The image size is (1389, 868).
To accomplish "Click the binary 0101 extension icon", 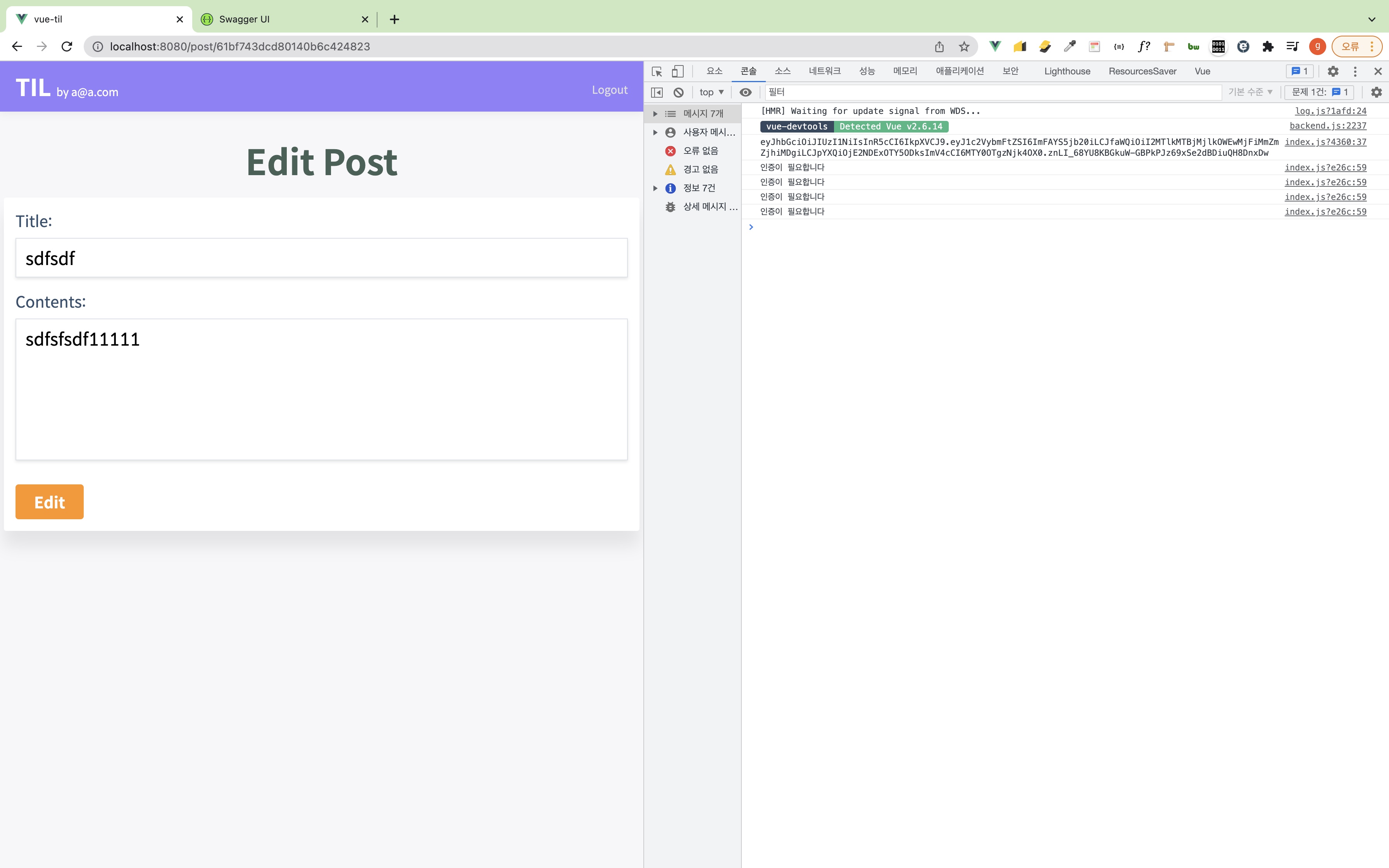I will [x=1218, y=46].
